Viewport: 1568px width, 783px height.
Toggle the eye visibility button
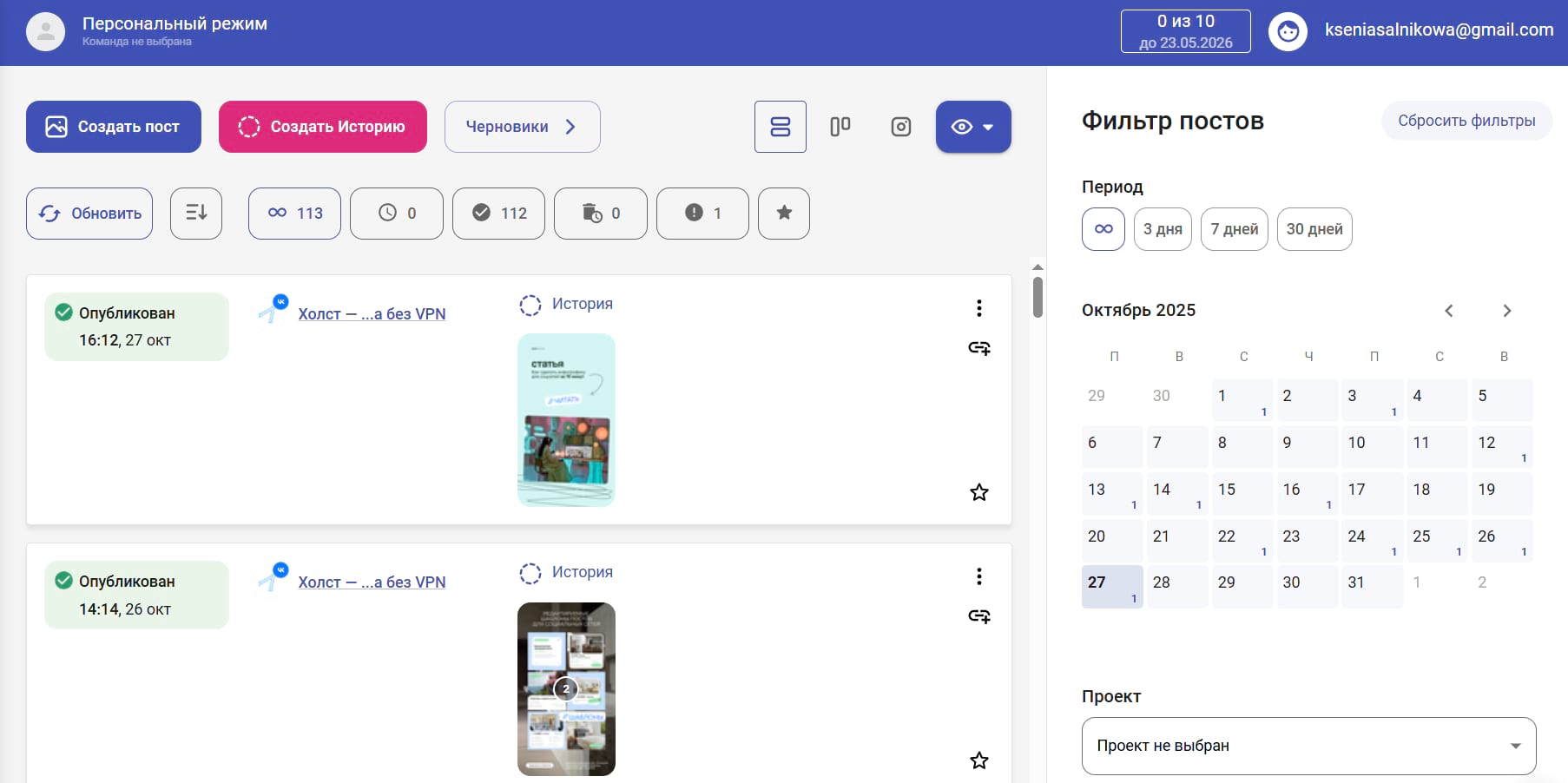tap(961, 127)
